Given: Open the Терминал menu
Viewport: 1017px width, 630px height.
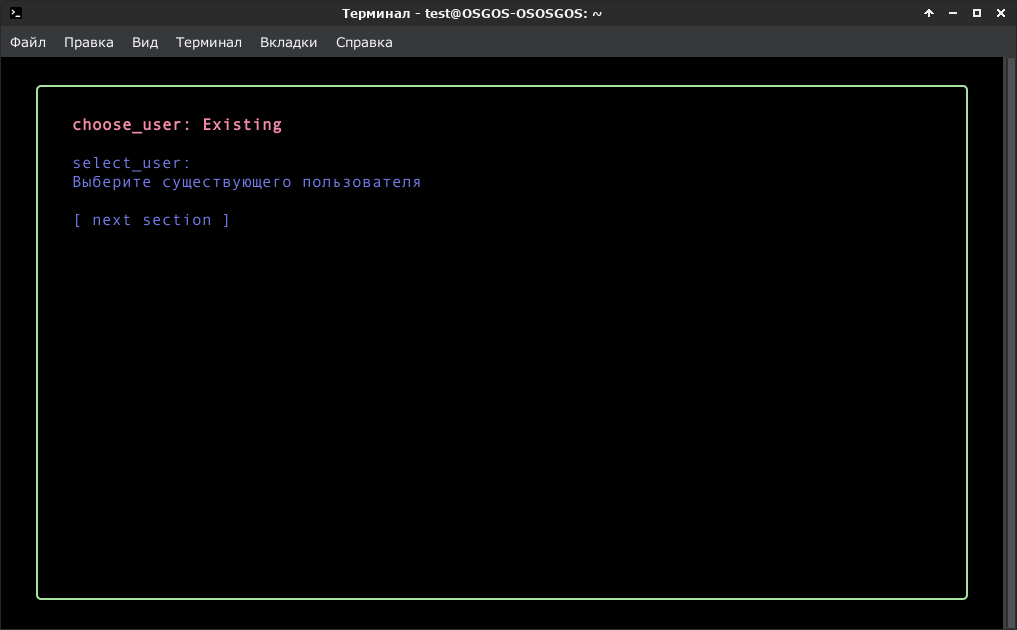Looking at the screenshot, I should point(209,42).
